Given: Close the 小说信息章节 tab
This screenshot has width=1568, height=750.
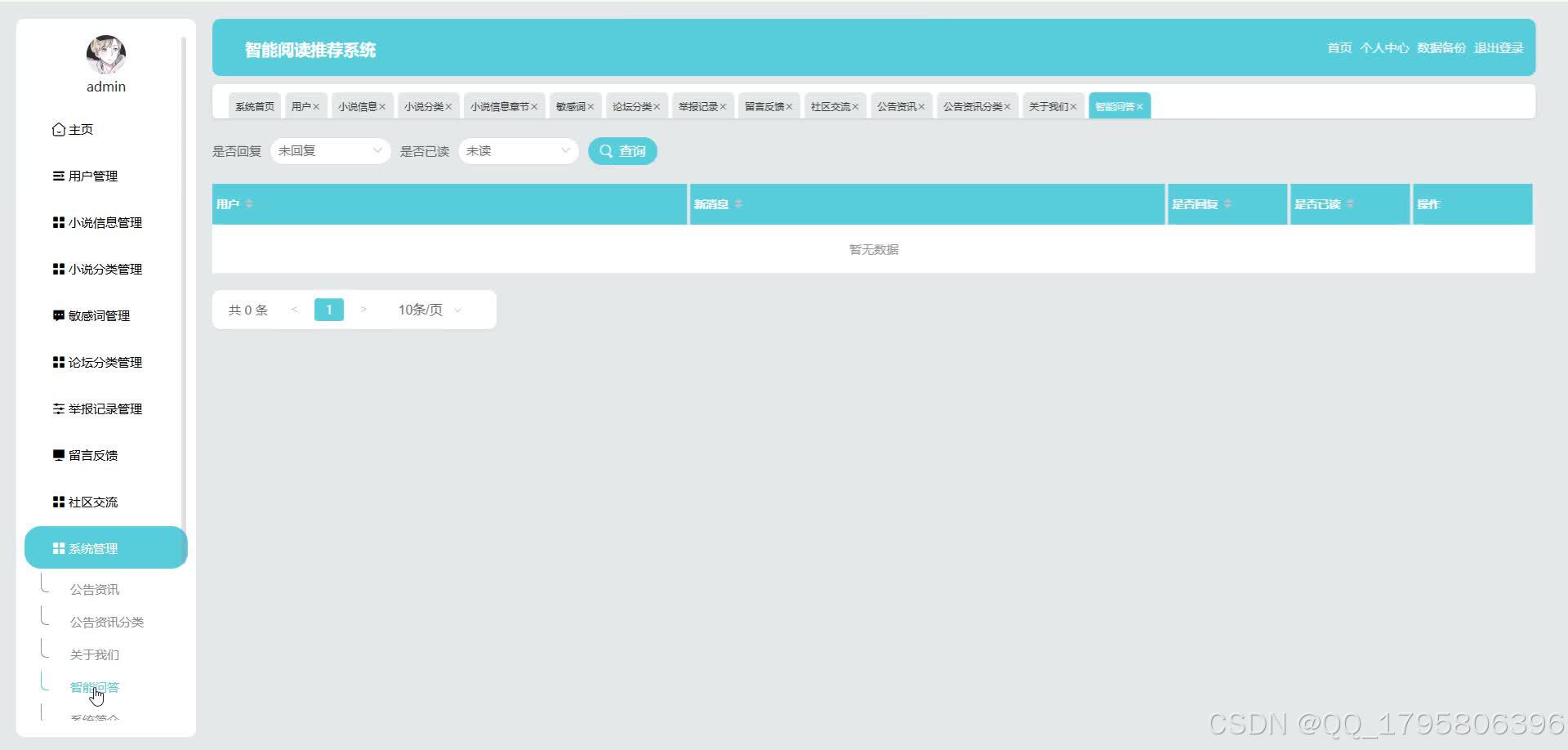Looking at the screenshot, I should click(x=534, y=107).
